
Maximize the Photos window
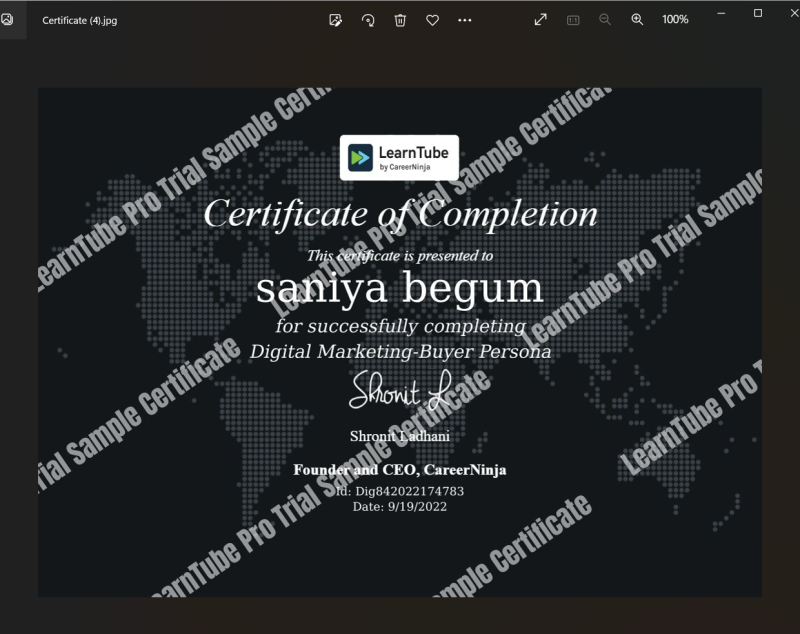(x=757, y=13)
